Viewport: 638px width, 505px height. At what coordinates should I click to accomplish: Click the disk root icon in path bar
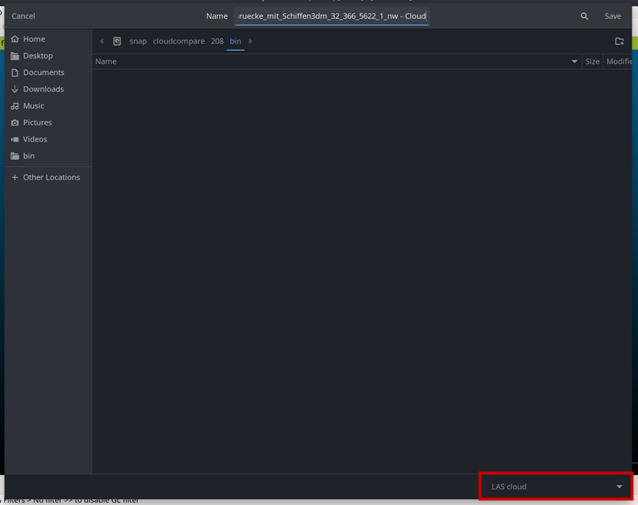(x=117, y=41)
